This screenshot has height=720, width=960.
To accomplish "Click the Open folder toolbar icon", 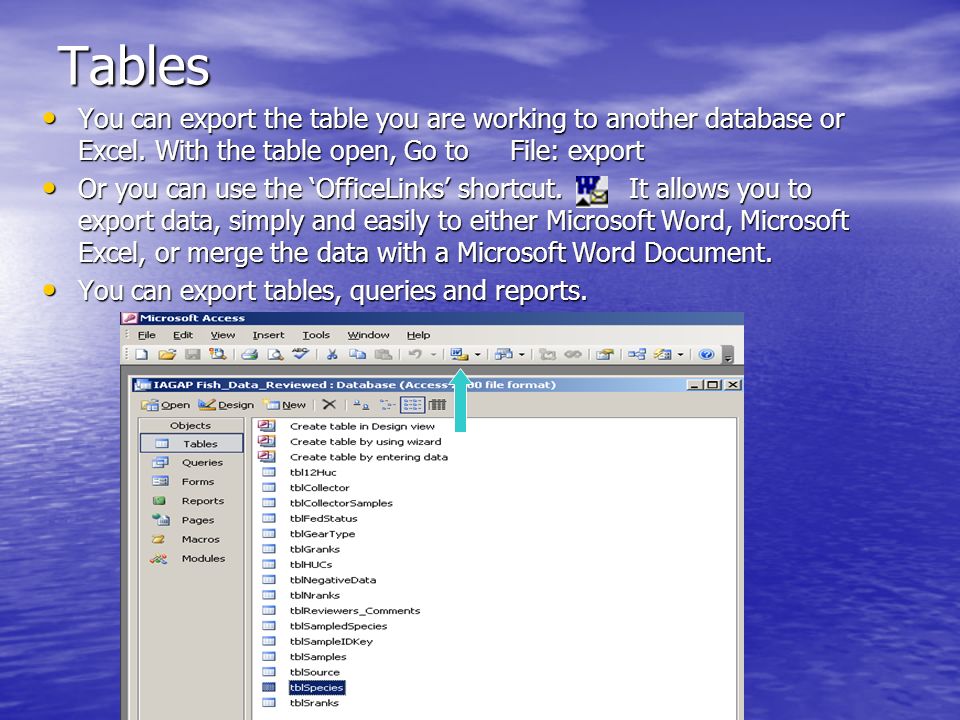I will pyautogui.click(x=167, y=354).
